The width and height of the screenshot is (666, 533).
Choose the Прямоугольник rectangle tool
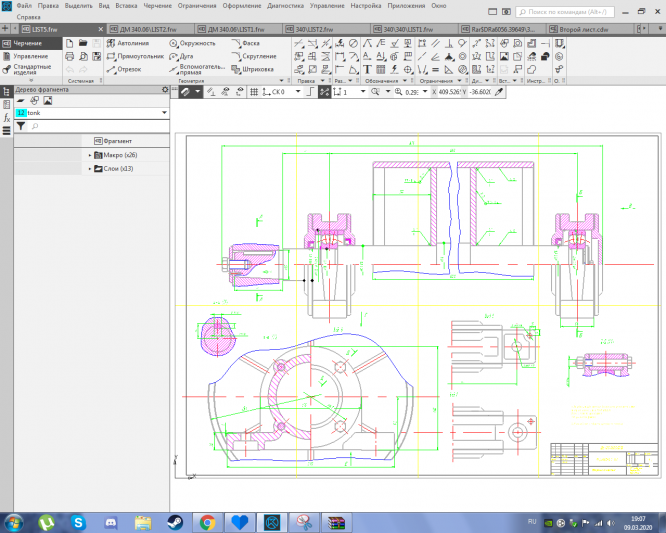click(x=133, y=57)
